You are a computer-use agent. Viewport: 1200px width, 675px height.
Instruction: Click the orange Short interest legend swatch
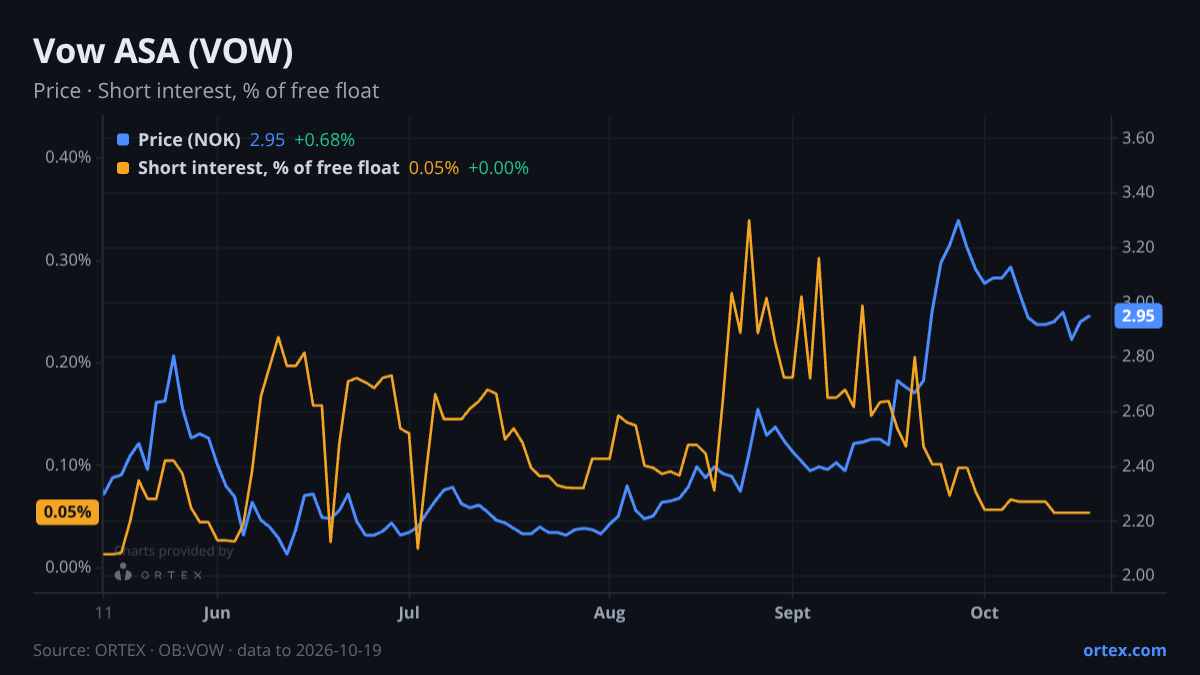[123, 168]
